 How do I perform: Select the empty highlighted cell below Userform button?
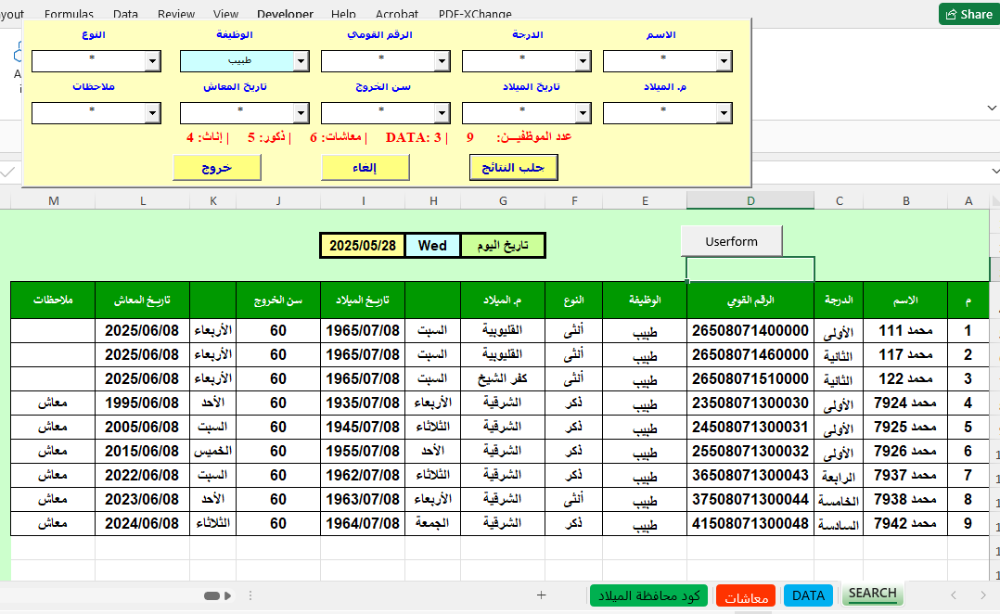751,269
